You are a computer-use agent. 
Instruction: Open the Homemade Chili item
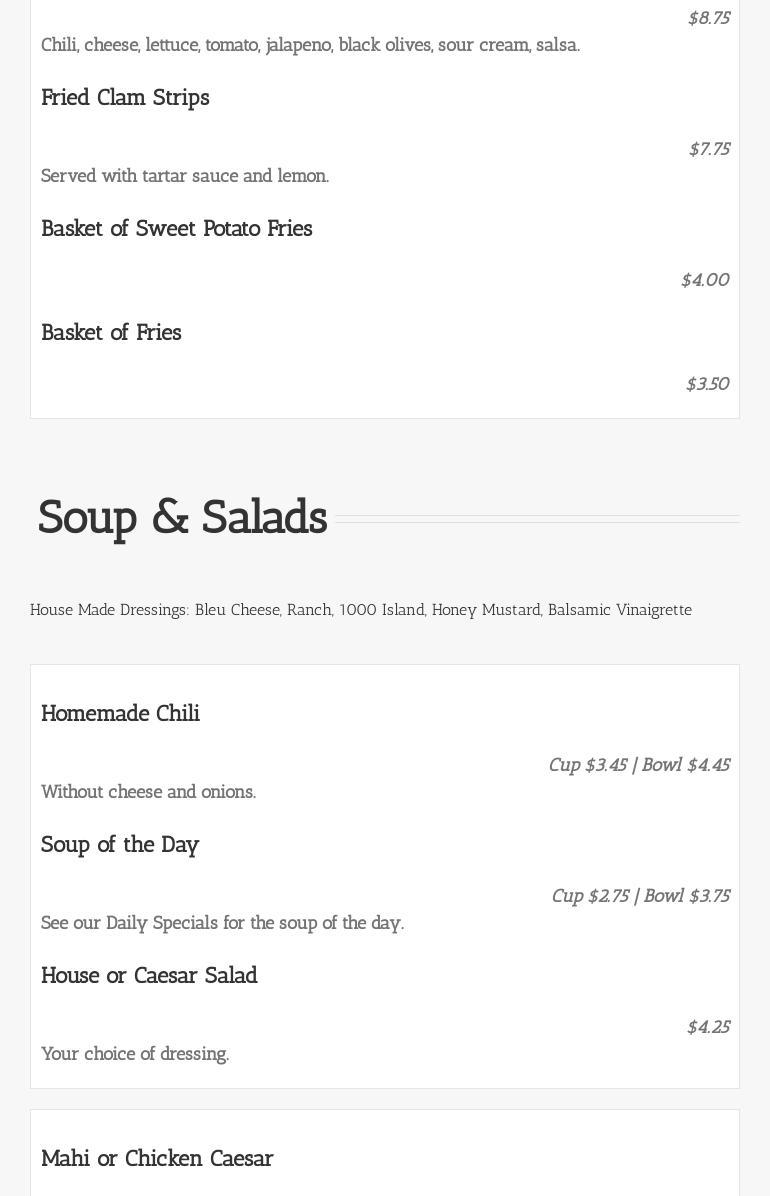[120, 714]
